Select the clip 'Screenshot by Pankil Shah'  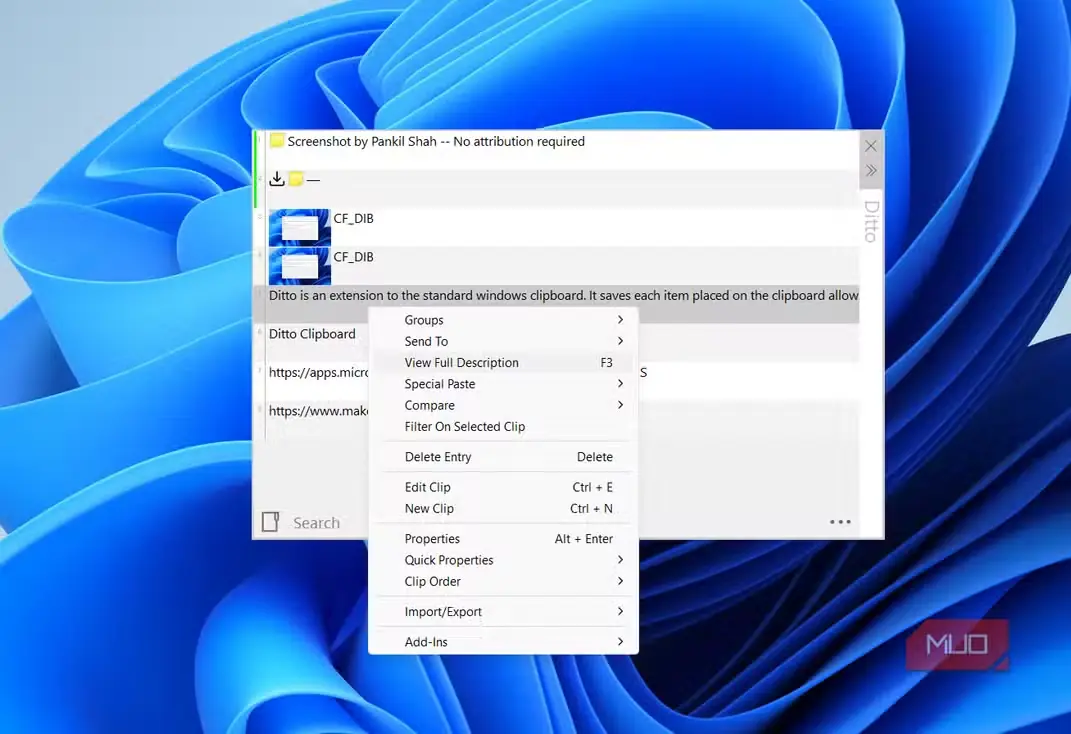[557, 149]
